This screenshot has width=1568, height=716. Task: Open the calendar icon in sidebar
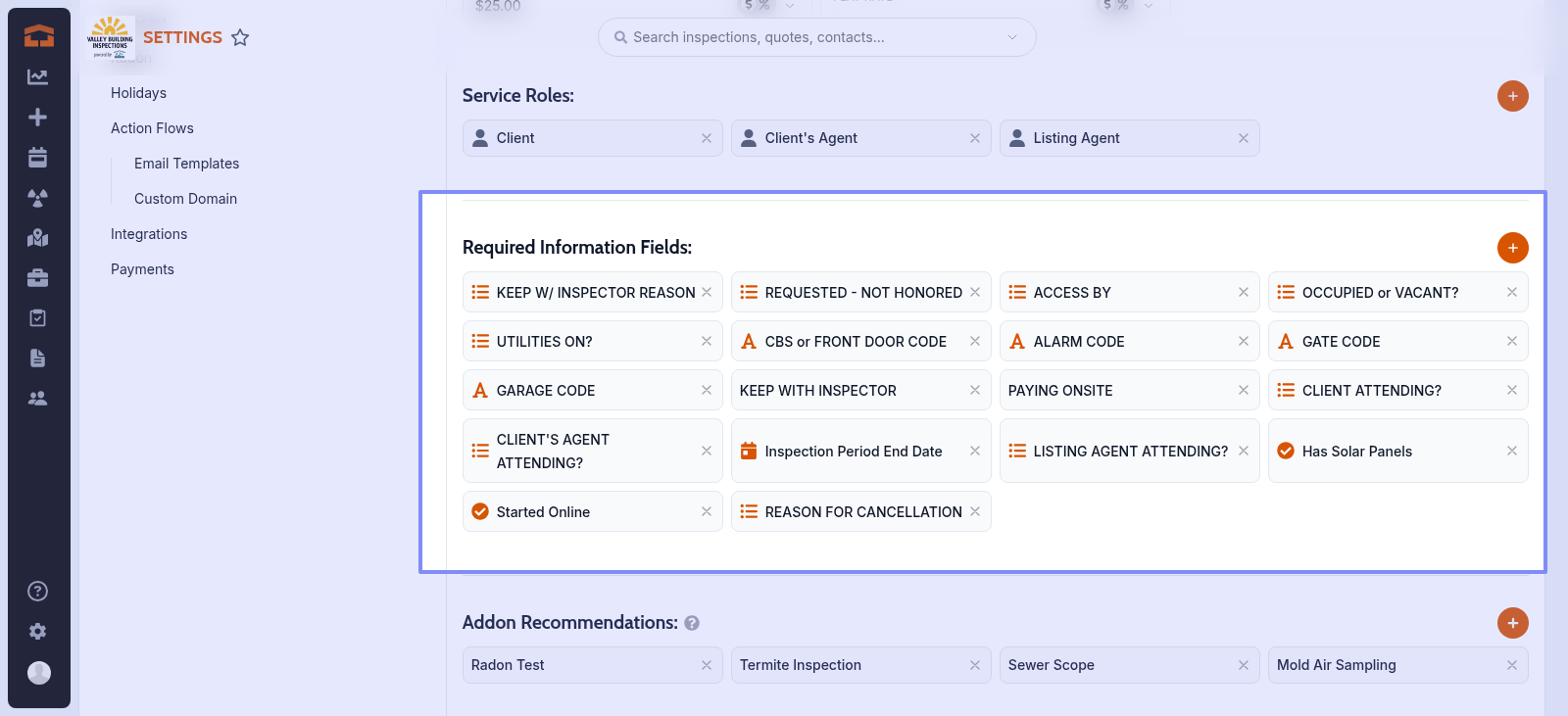(38, 158)
